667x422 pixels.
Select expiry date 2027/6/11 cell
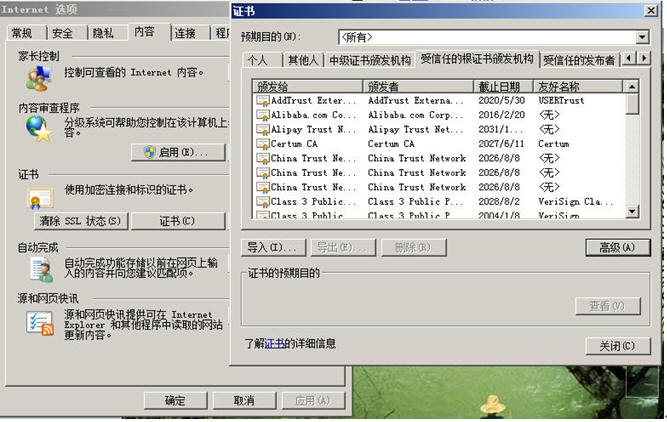tap(502, 144)
